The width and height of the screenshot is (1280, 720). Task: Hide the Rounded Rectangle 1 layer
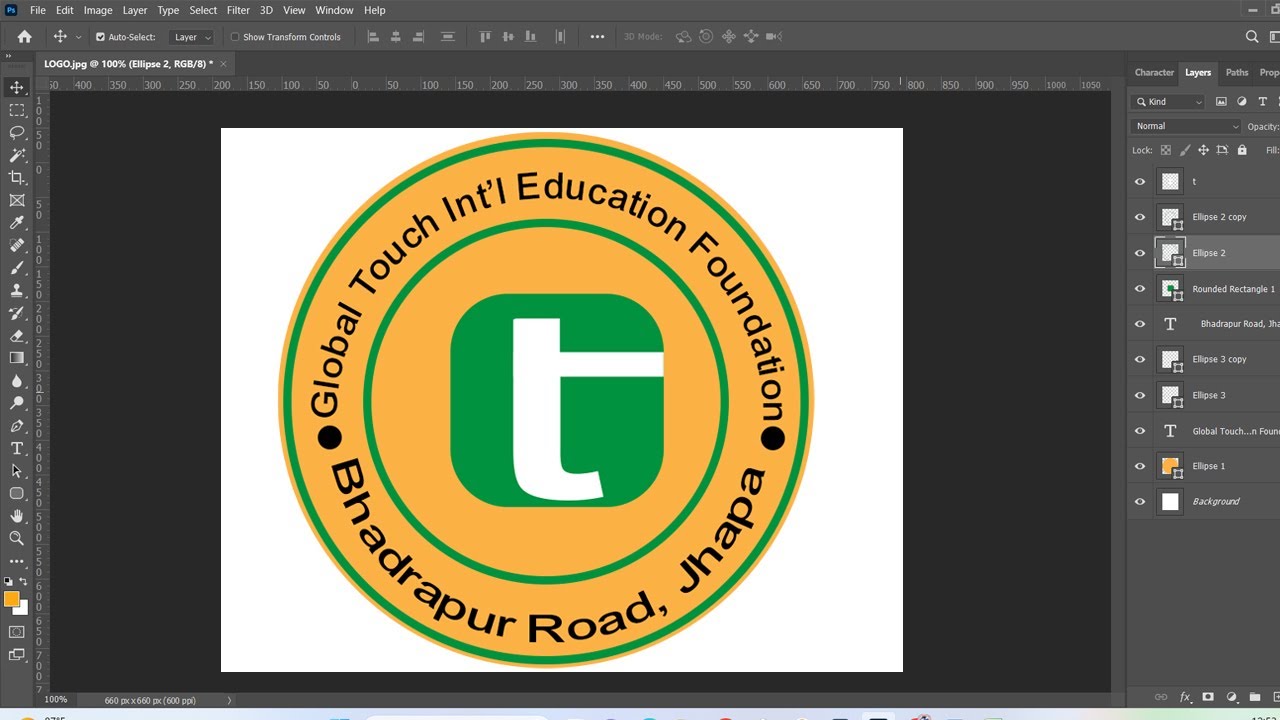coord(1140,289)
